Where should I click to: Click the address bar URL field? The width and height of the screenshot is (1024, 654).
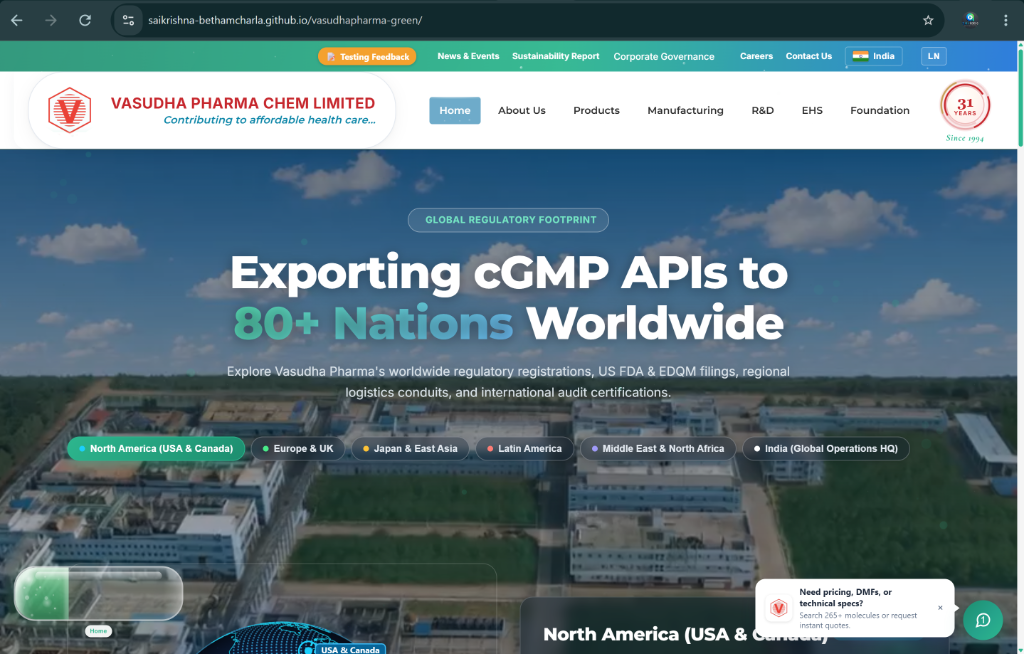(x=529, y=20)
